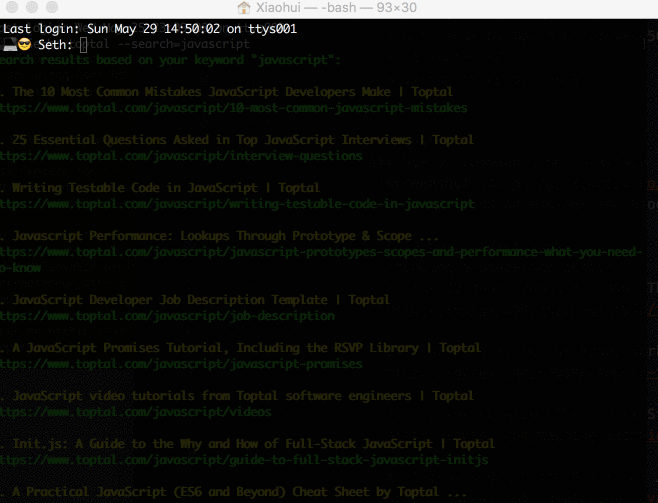The height and width of the screenshot is (503, 658).
Task: Click the home folder icon in title bar
Action: coord(244,8)
